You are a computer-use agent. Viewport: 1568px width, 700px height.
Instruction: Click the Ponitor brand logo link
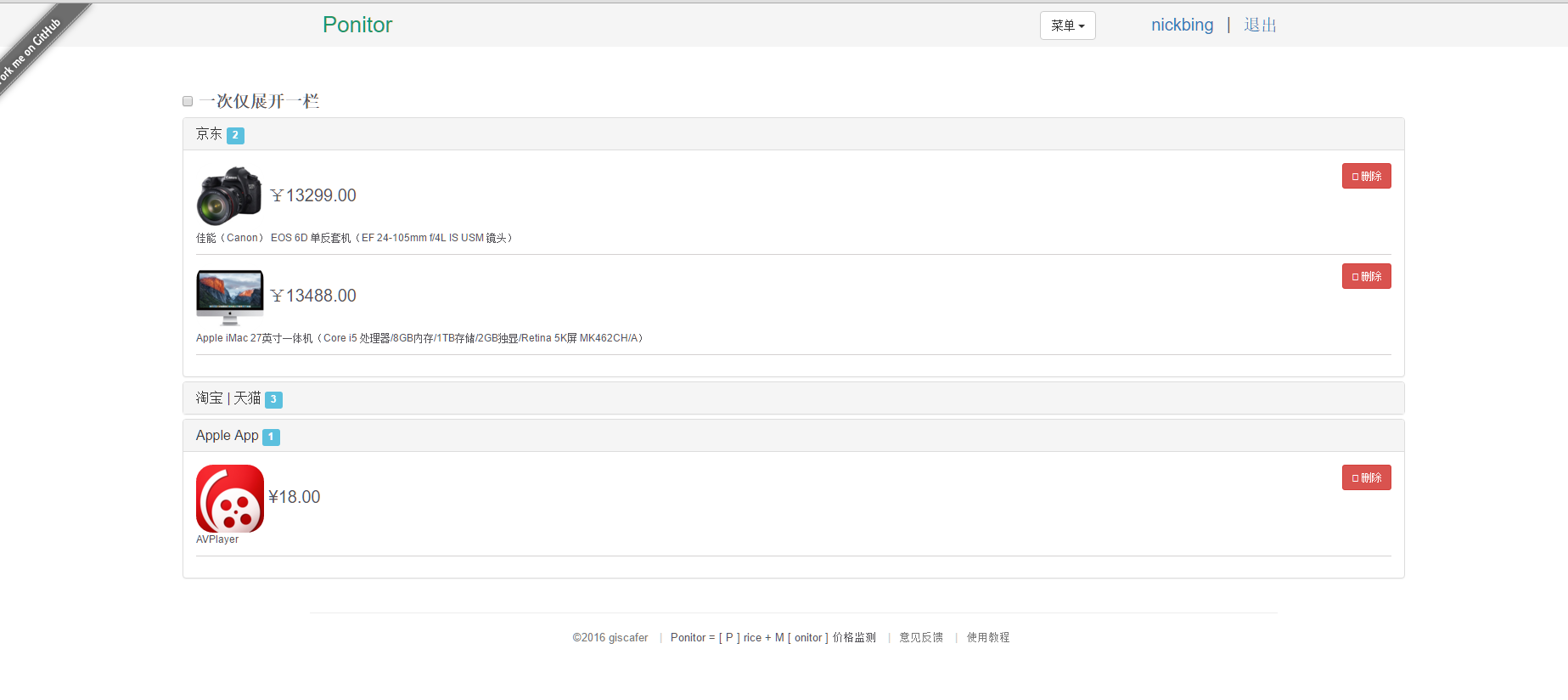pos(357,25)
